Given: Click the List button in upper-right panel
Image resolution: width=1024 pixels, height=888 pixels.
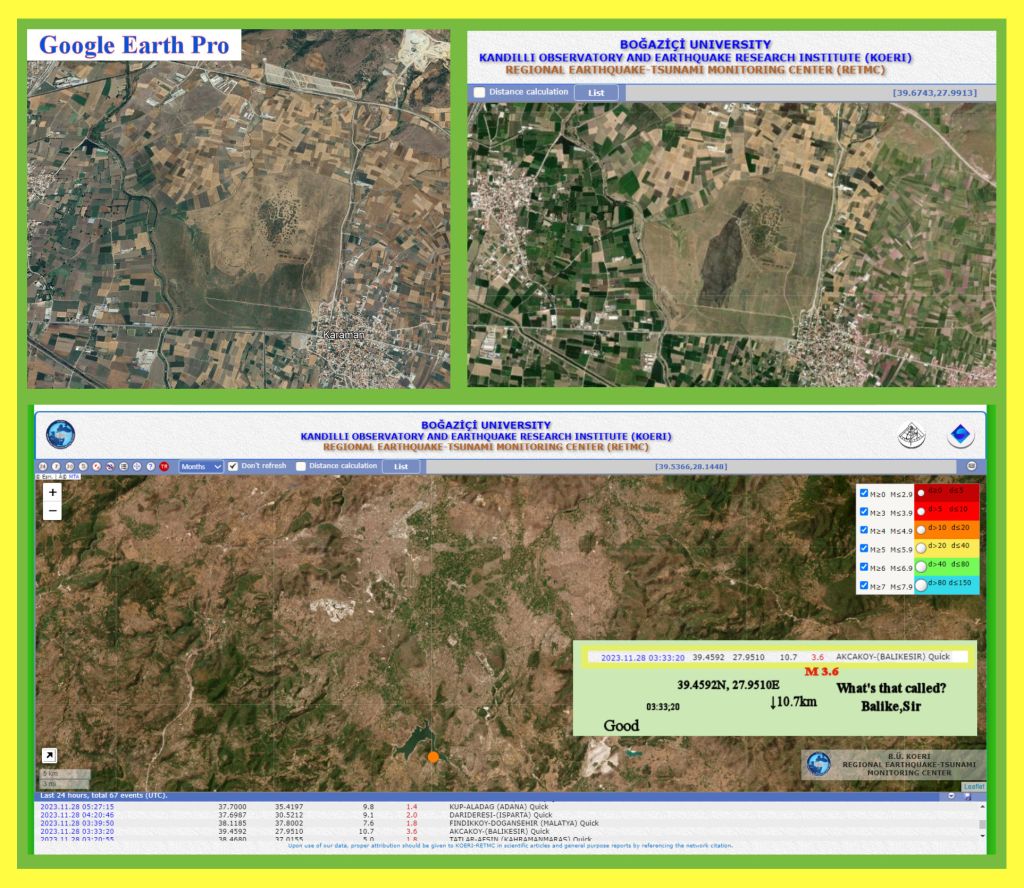Looking at the screenshot, I should coord(596,92).
